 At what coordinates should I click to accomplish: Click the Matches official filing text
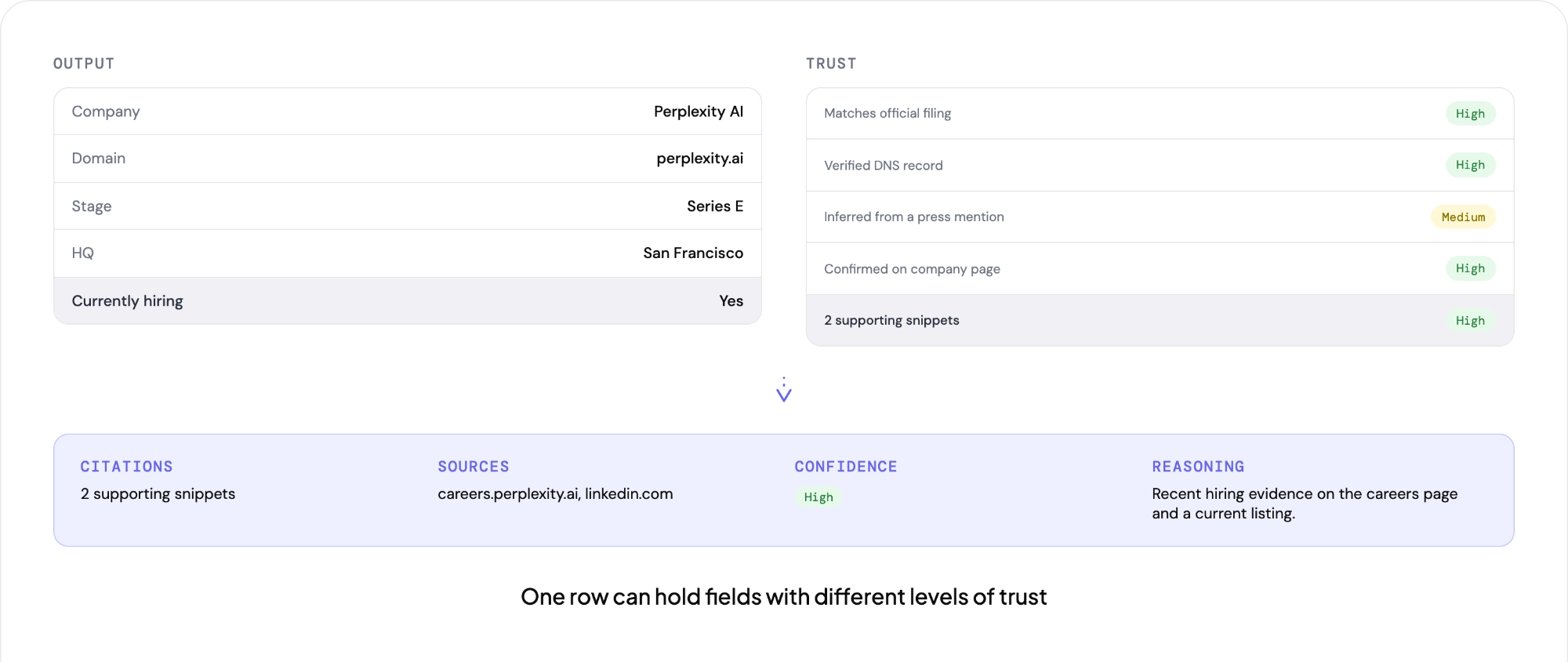point(887,113)
